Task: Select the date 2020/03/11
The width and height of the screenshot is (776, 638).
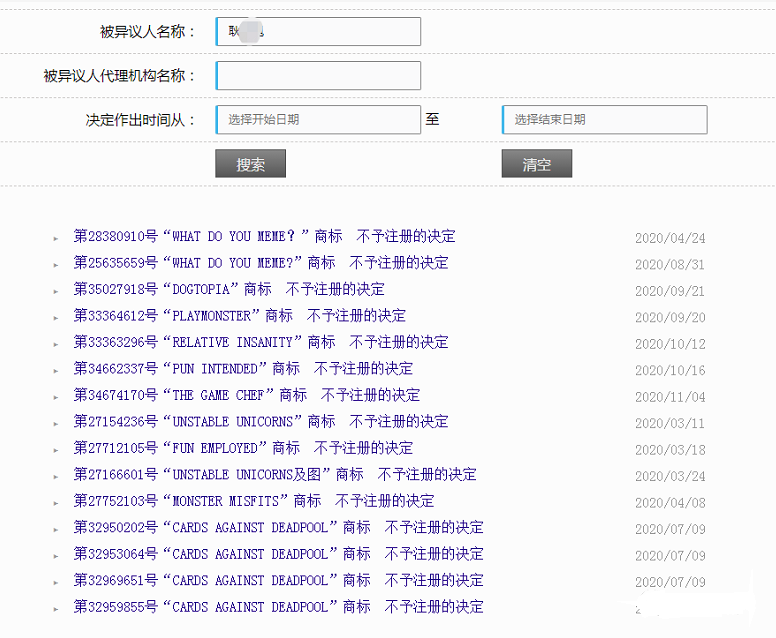Action: point(670,424)
